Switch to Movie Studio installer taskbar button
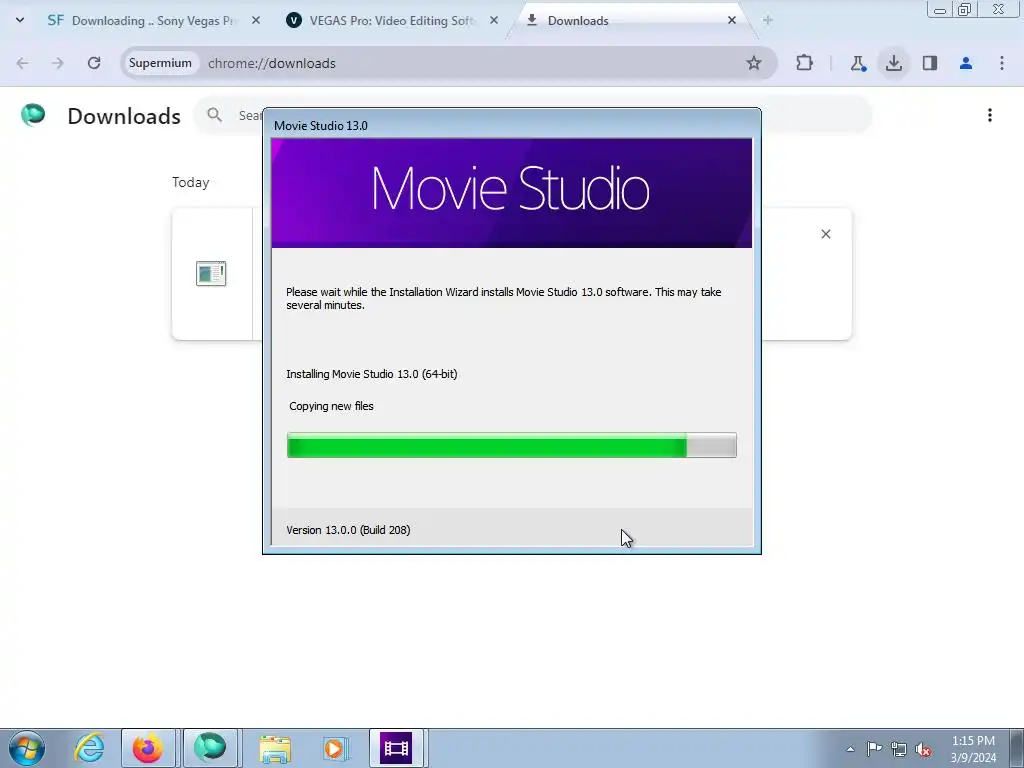The image size is (1024, 768). click(396, 748)
